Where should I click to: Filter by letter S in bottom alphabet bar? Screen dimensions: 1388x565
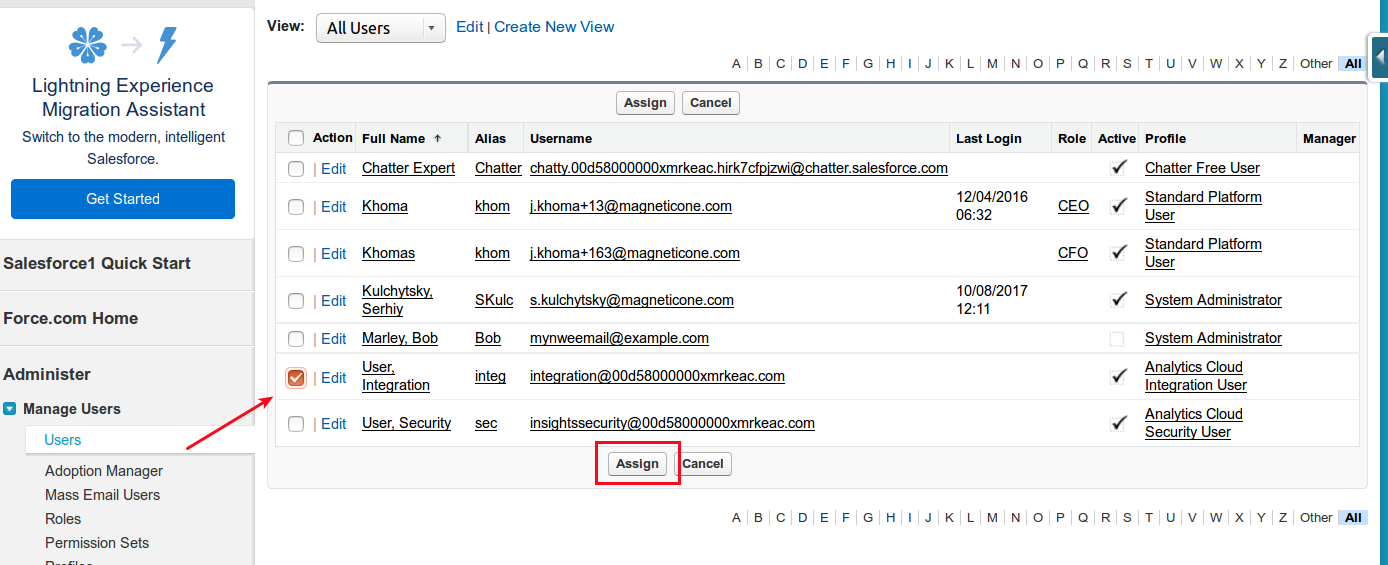click(1127, 518)
